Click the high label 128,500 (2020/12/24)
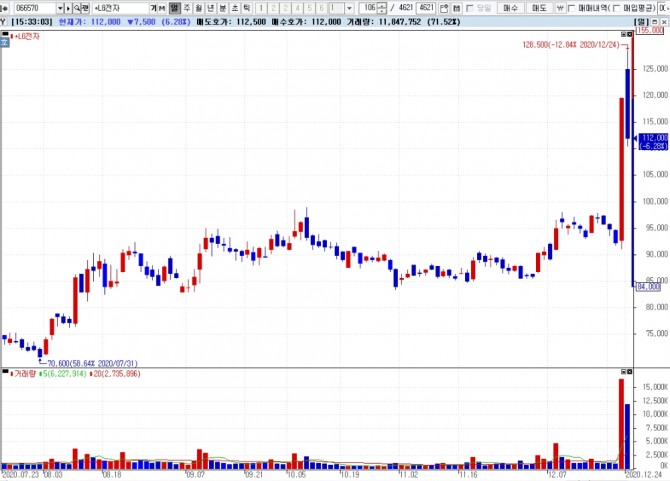This screenshot has height=481, width=670. tap(571, 45)
